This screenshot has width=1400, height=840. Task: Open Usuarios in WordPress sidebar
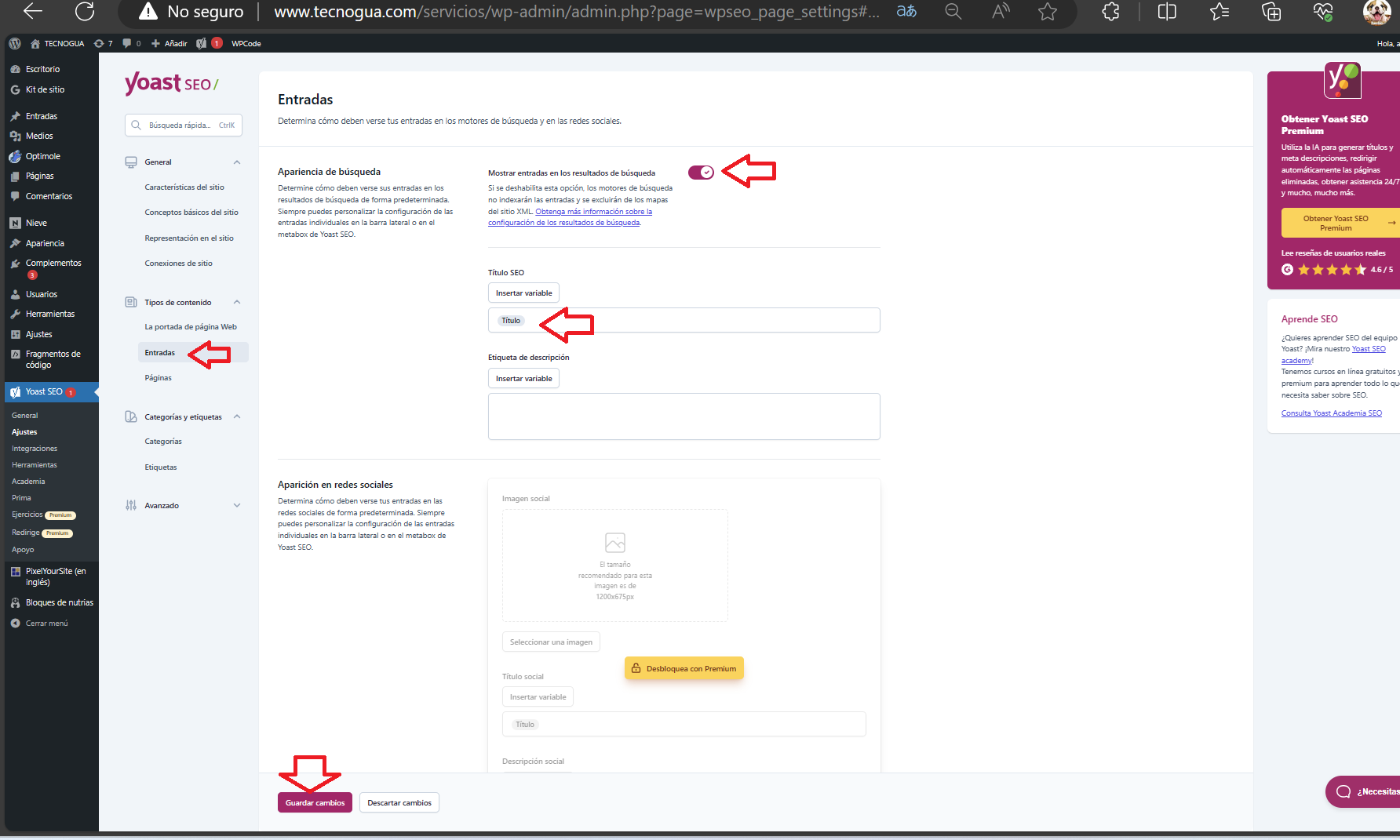click(x=42, y=294)
